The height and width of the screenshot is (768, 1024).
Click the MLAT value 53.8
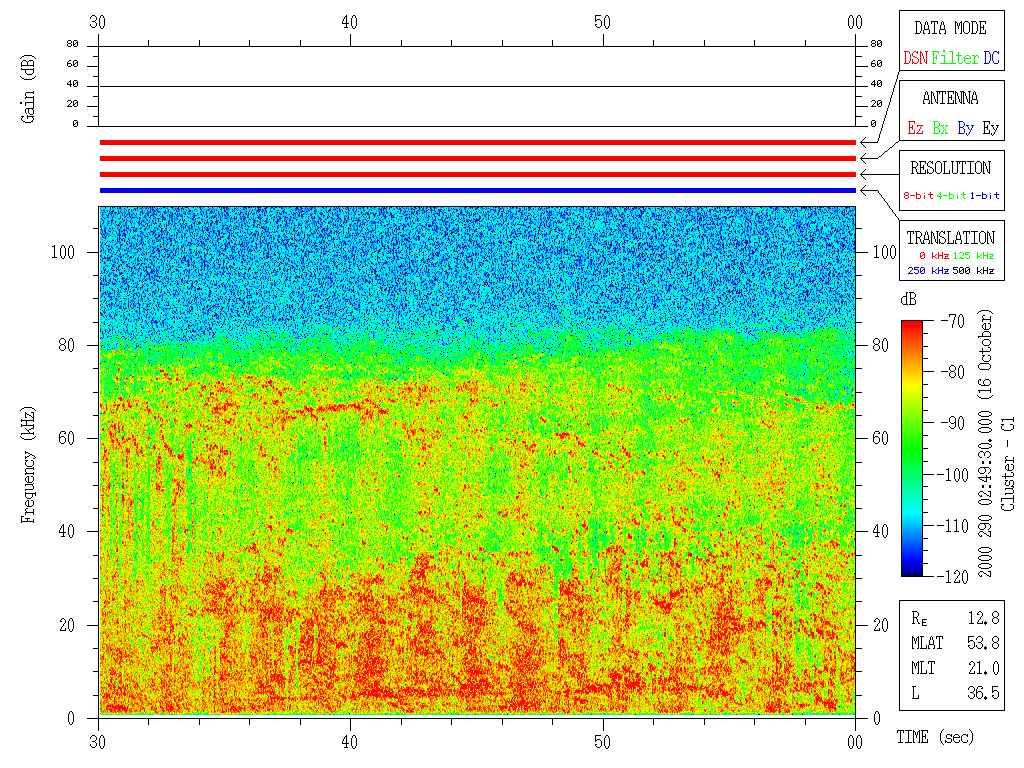coord(985,642)
